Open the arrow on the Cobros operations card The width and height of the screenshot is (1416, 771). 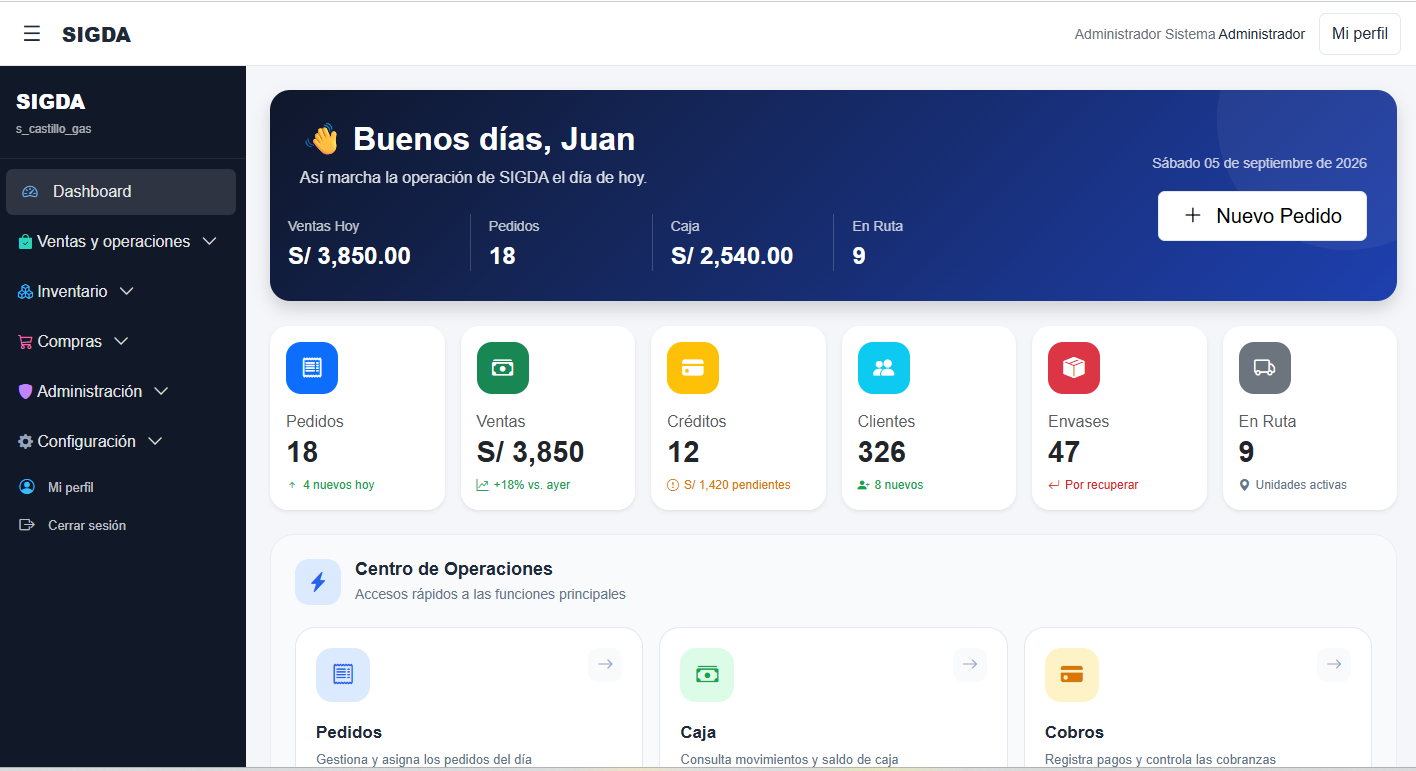pos(1334,665)
